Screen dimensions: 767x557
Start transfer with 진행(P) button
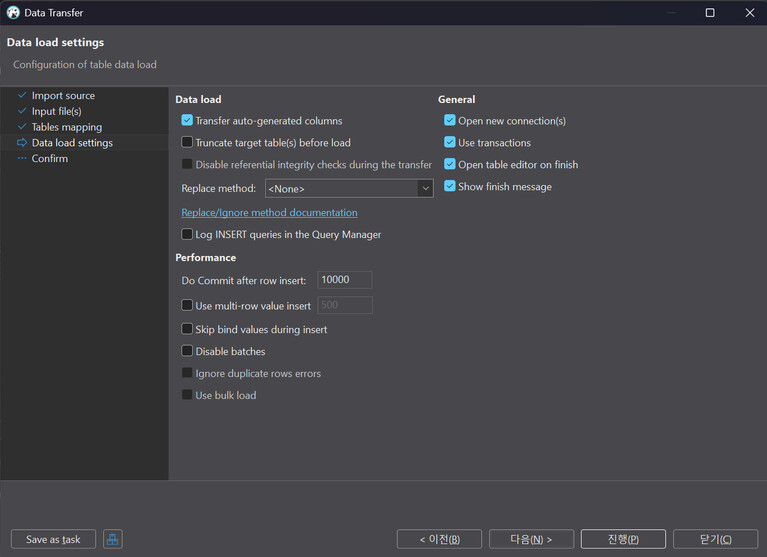(x=623, y=539)
